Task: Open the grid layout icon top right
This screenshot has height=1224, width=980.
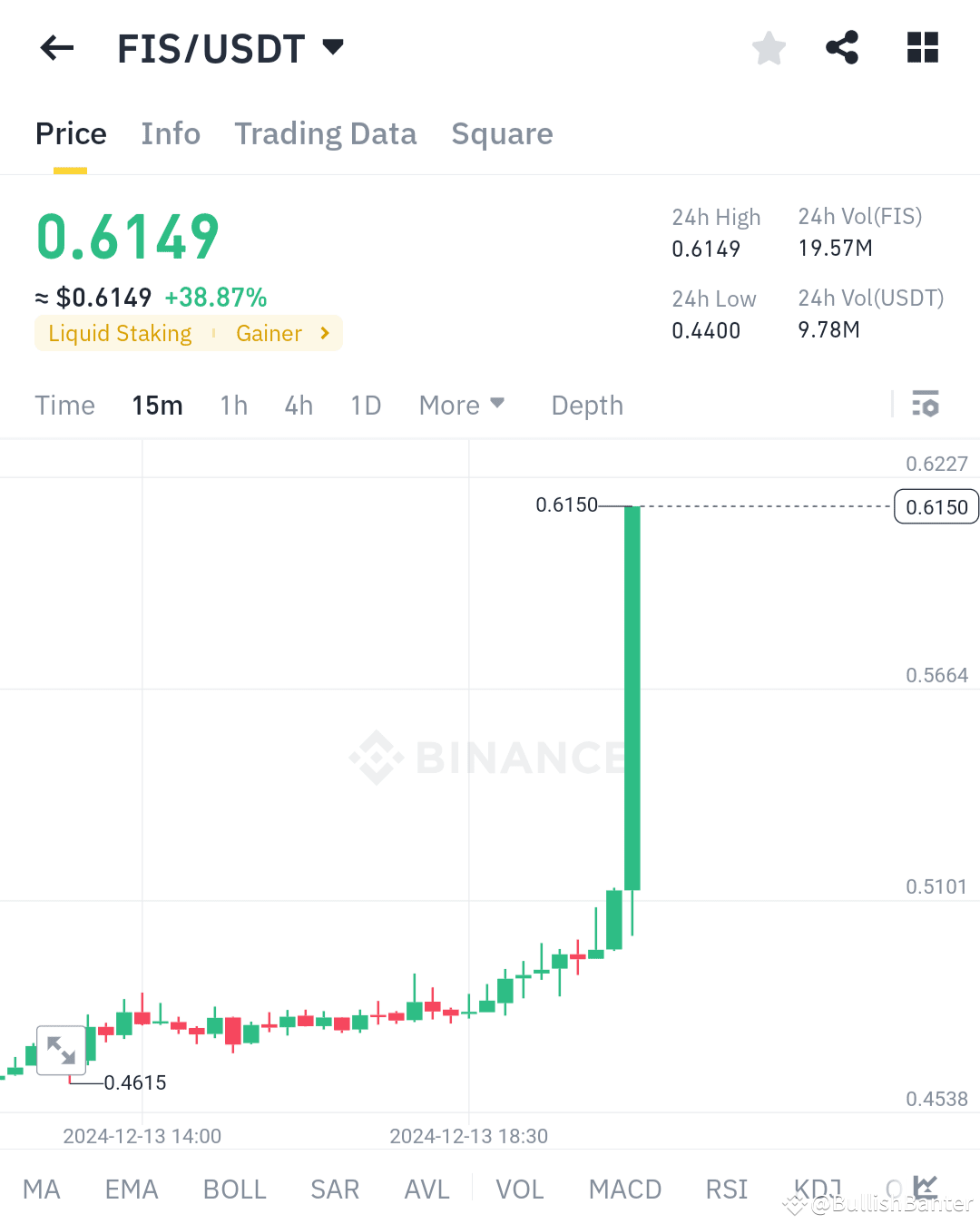Action: click(922, 48)
